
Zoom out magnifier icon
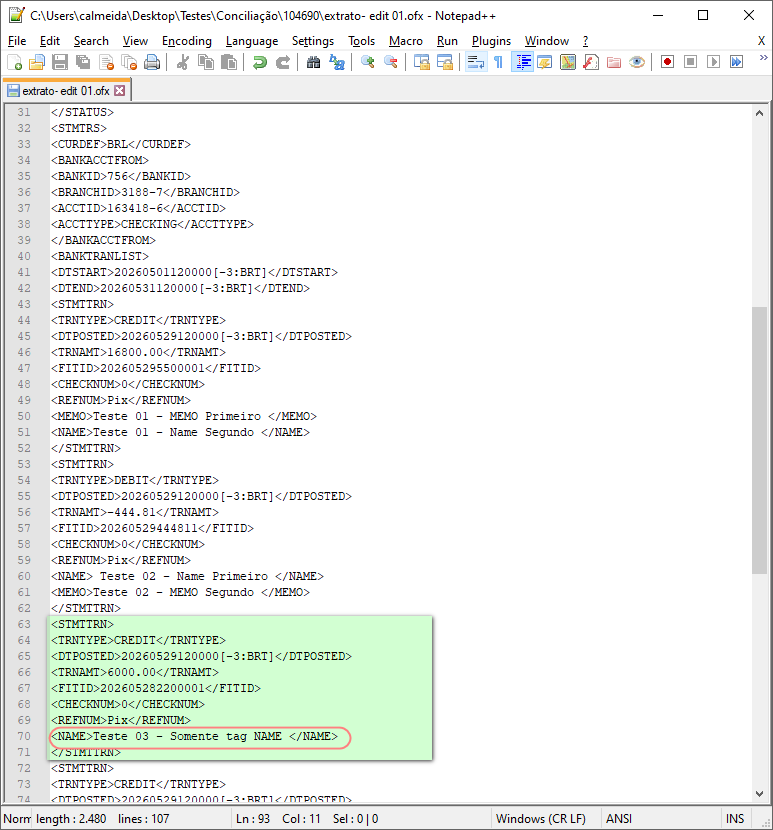[x=391, y=62]
